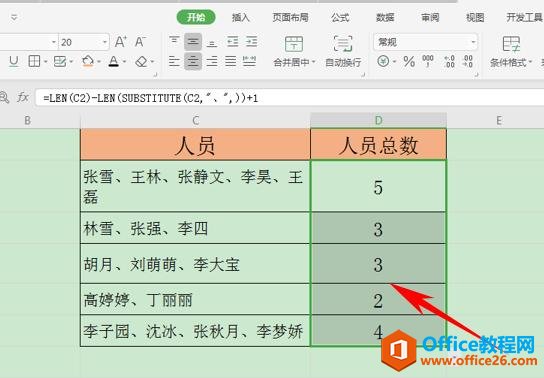Click the 合并居中 merge and center button
The image size is (544, 378).
coord(294,51)
